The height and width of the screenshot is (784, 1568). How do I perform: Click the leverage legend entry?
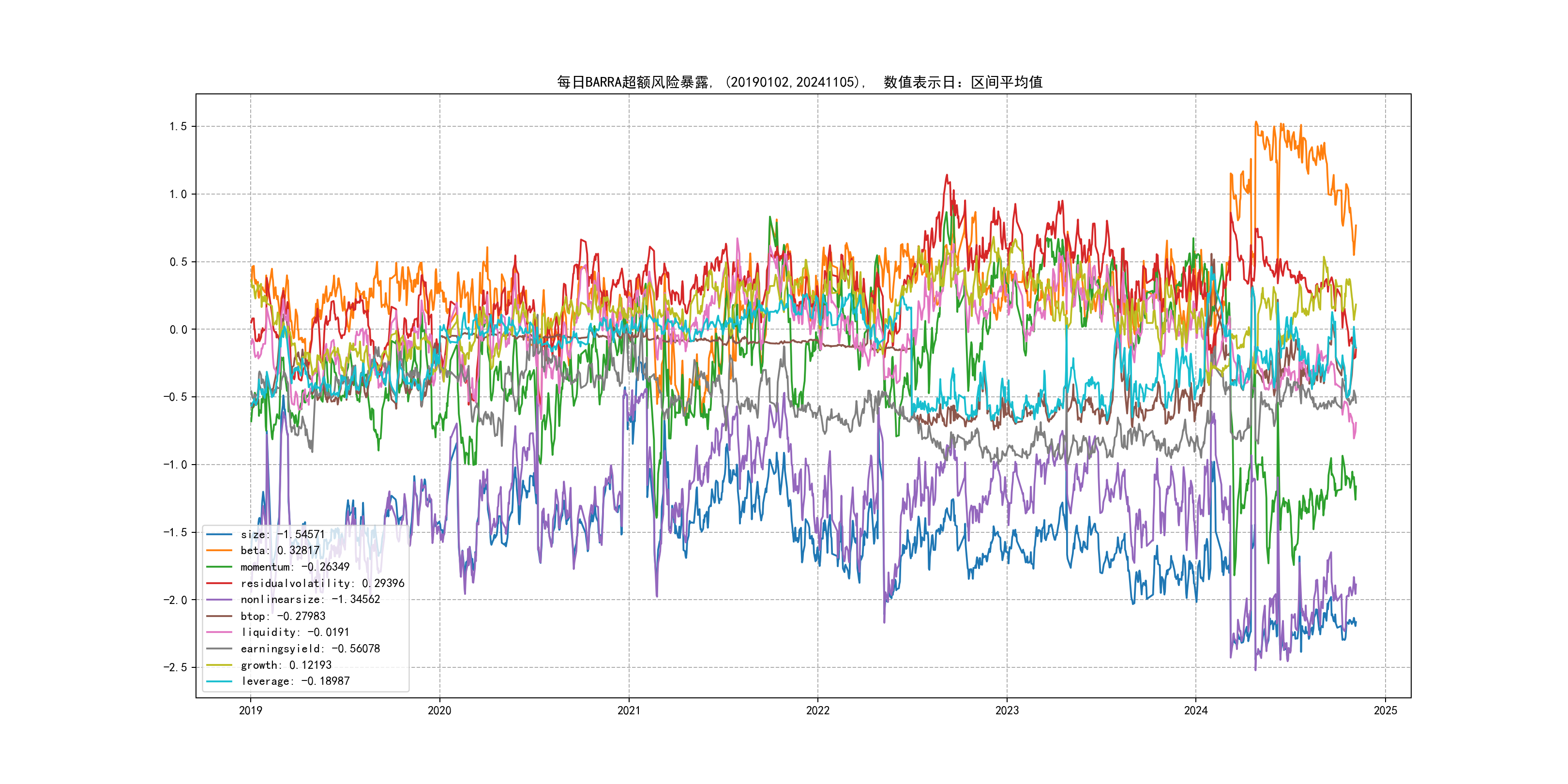[295, 681]
